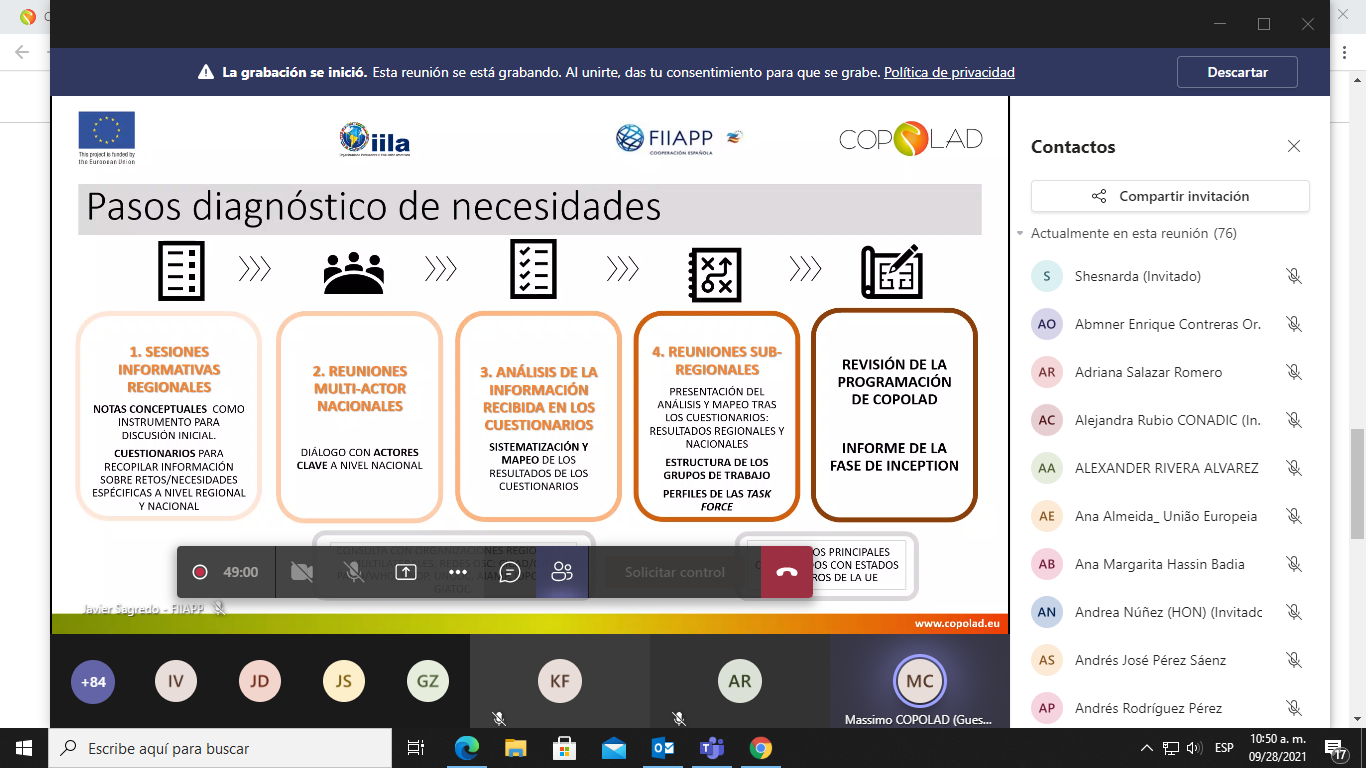Hide the participants panel via people icon
The height and width of the screenshot is (768, 1366).
(x=562, y=572)
